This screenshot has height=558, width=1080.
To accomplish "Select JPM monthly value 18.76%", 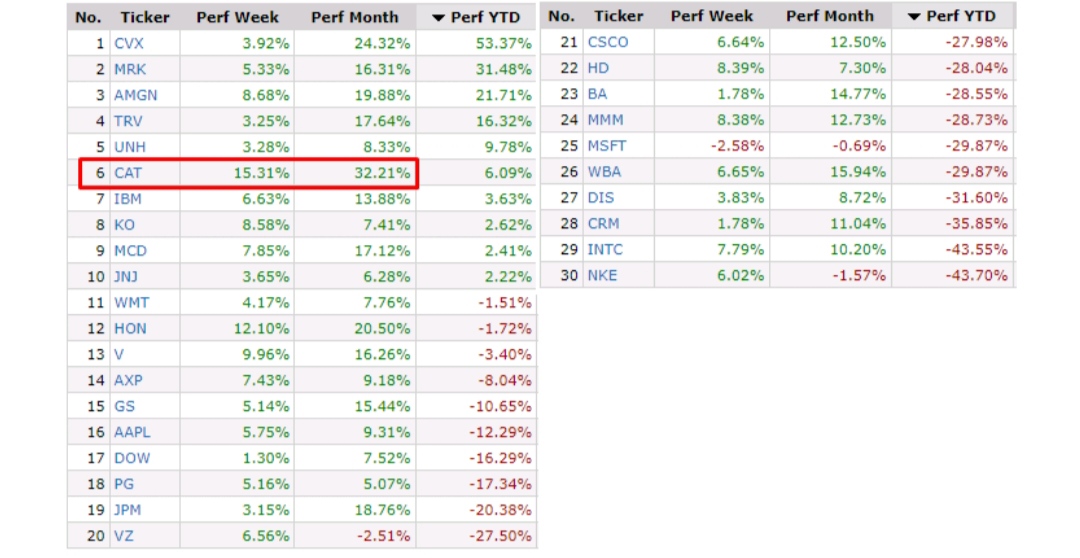I will point(382,510).
